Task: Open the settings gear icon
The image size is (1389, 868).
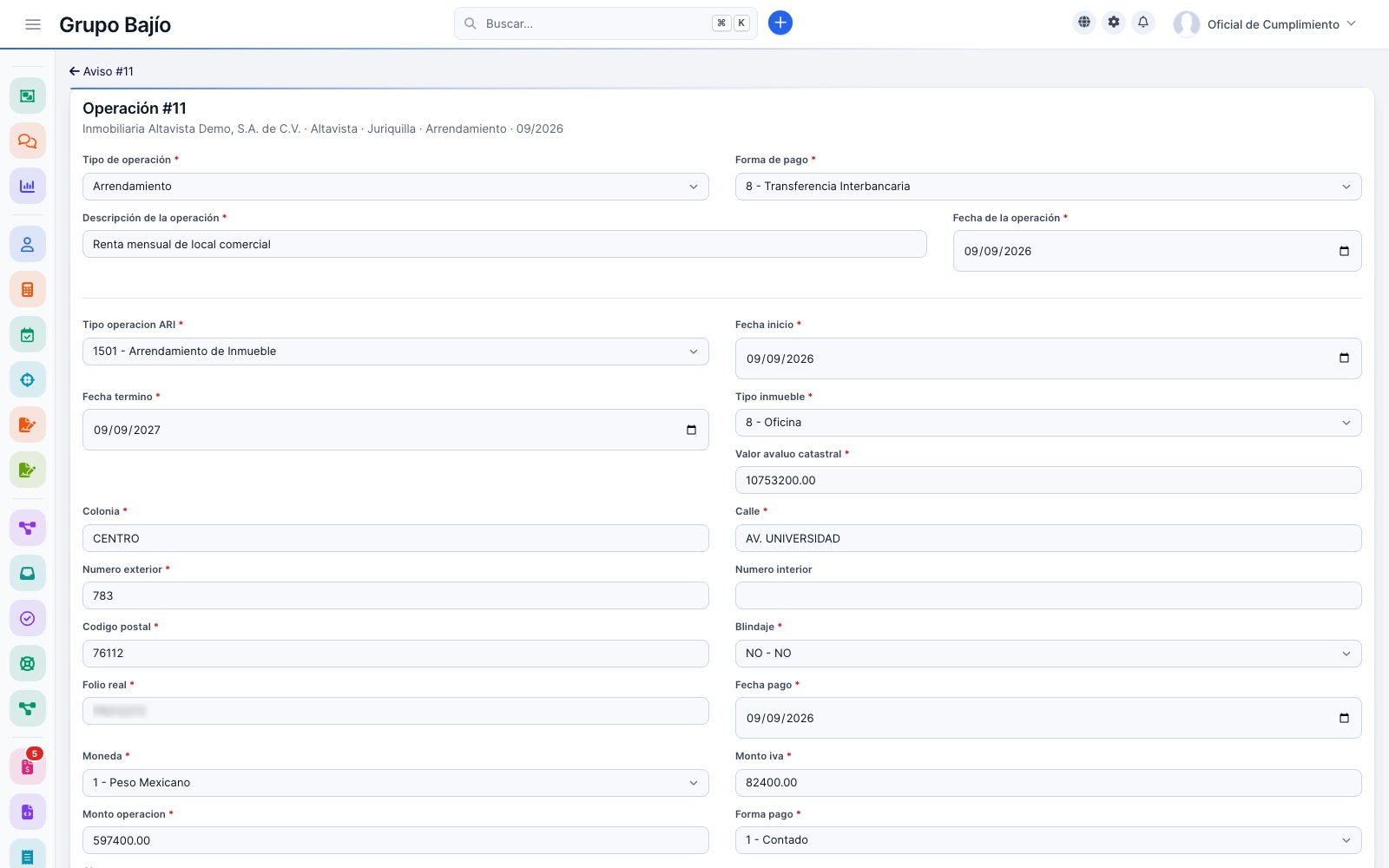Action: click(x=1114, y=23)
